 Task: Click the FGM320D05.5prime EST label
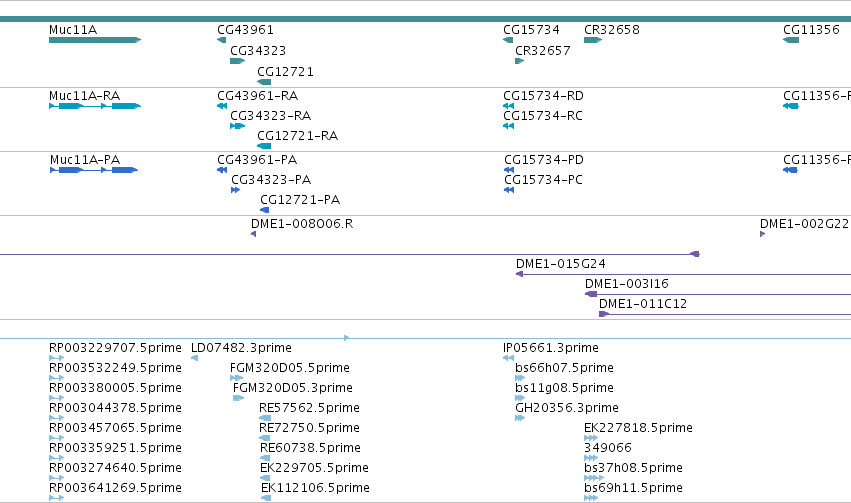click(290, 368)
